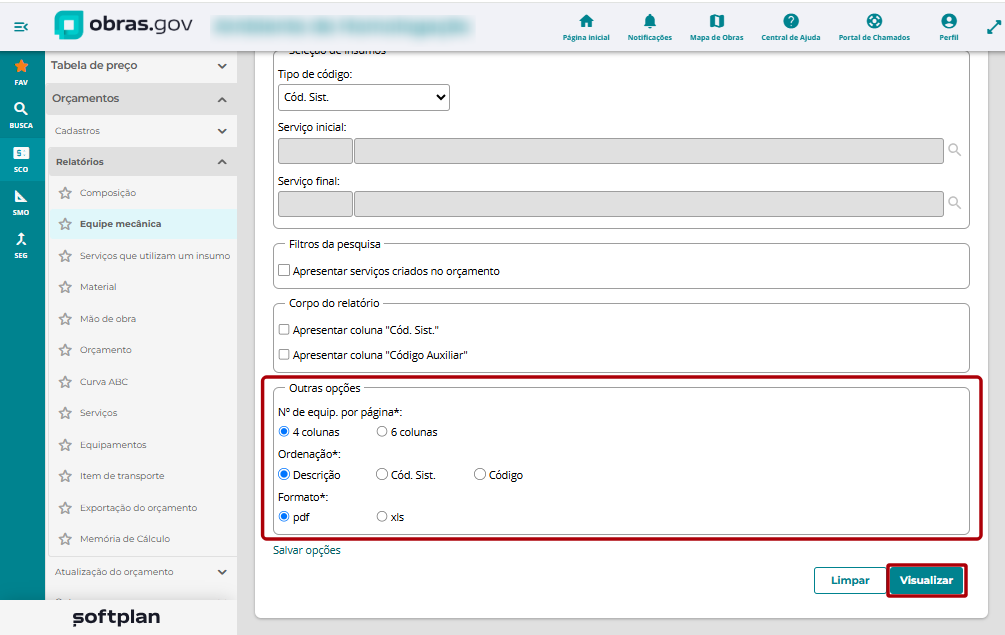This screenshot has width=1005, height=635.
Task: Favorite the Equipe mecânica report star
Action: pos(65,224)
